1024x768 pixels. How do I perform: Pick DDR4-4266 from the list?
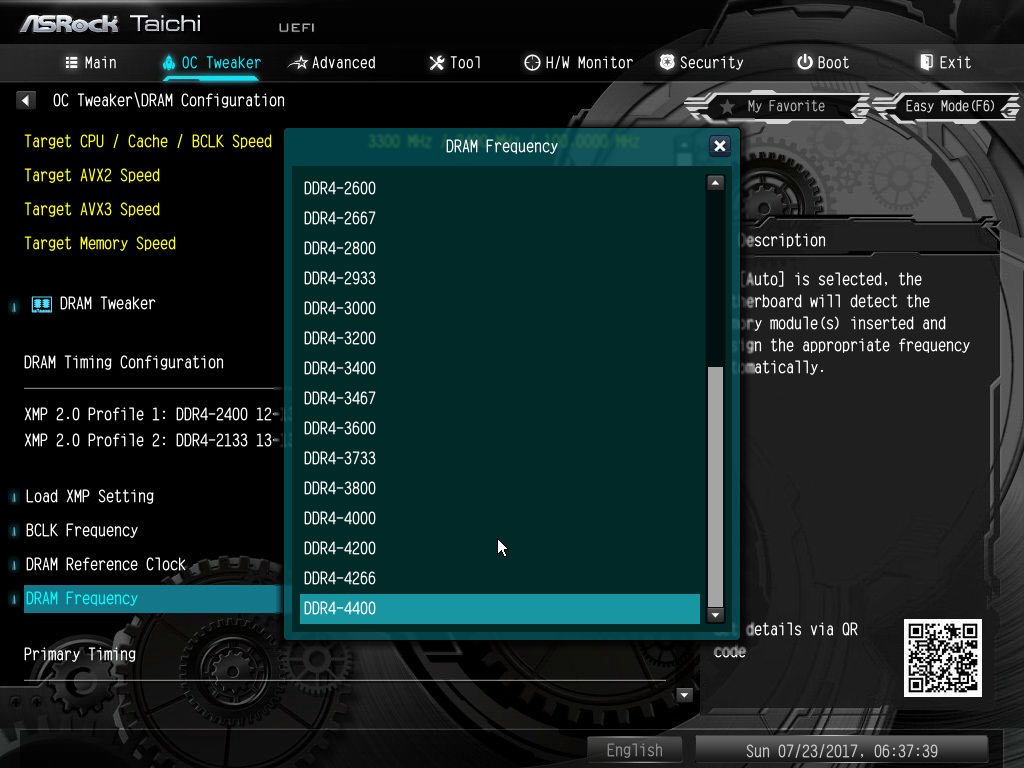click(x=500, y=579)
